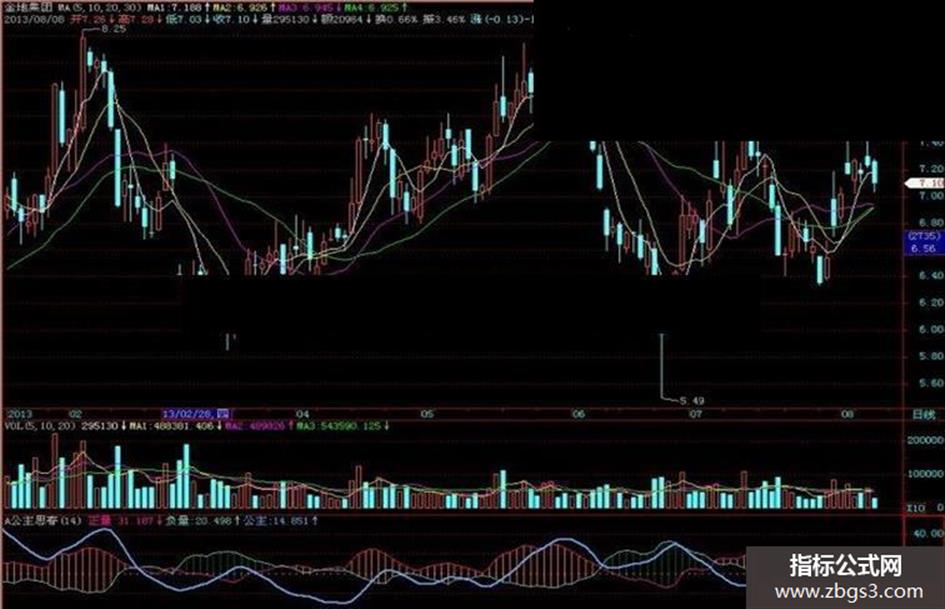945x609 pixels.
Task: Click the opening price 开7.26 value
Action: click(x=88, y=19)
